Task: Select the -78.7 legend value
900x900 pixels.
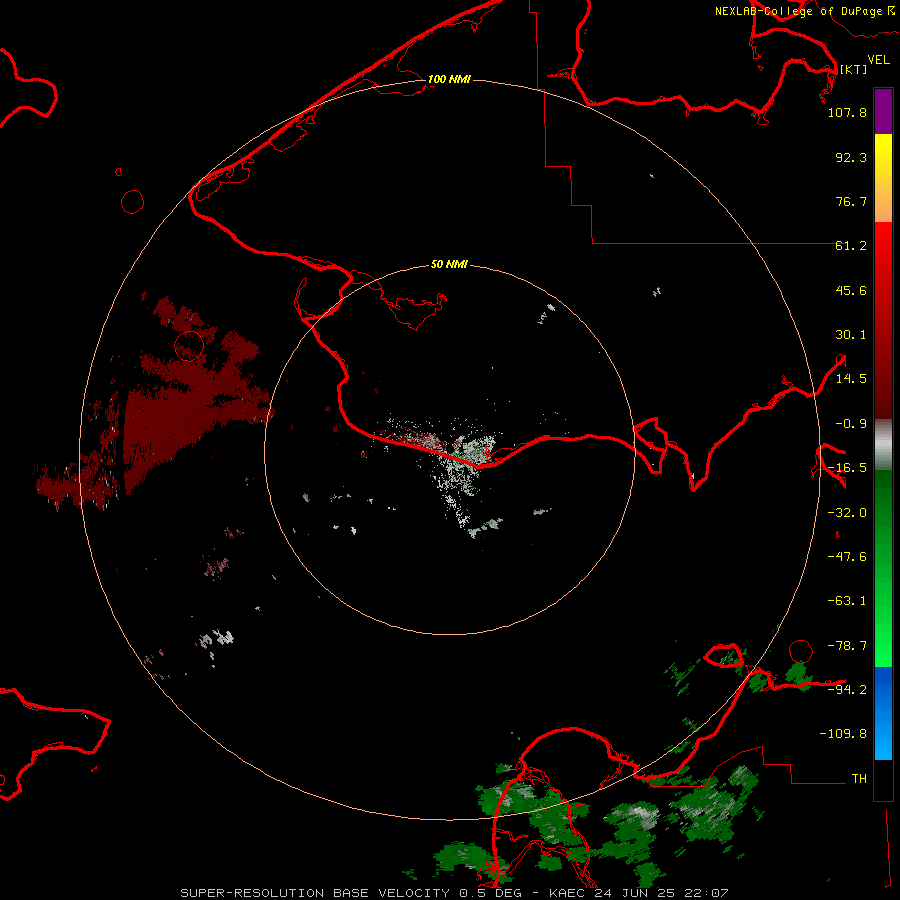Action: coord(847,646)
